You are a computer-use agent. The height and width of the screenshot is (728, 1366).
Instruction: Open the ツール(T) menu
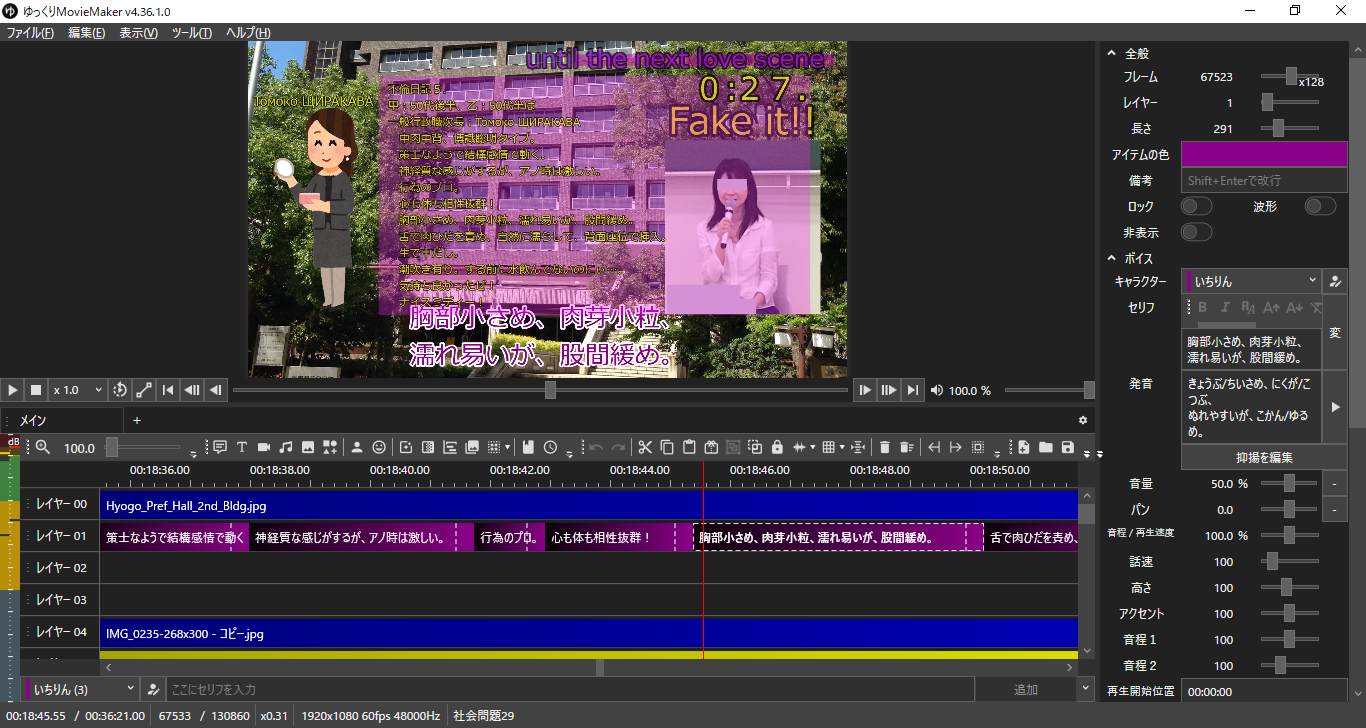tap(191, 33)
